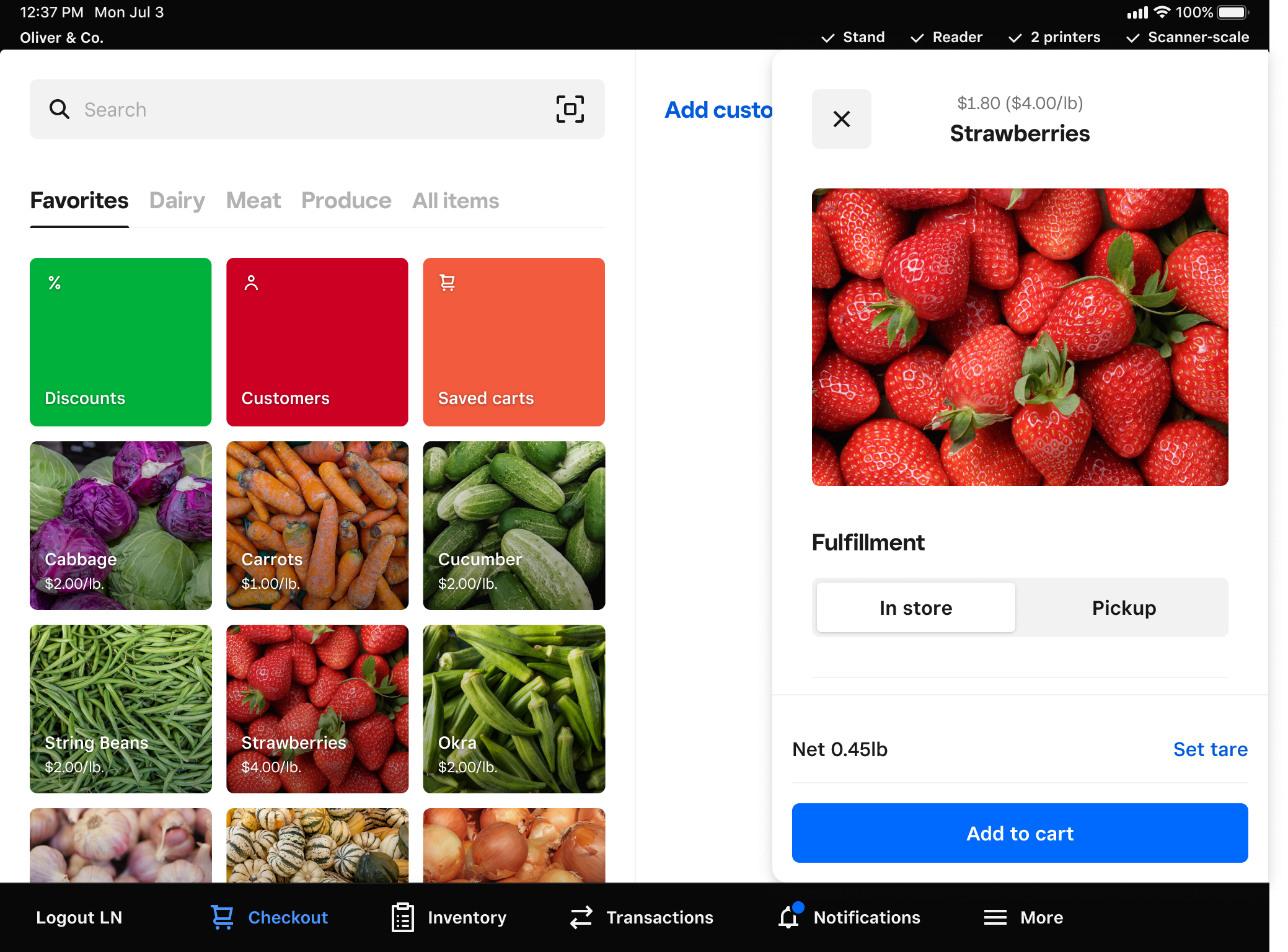Viewport: 1288px width, 952px height.
Task: Check 2 printers connection status
Action: coord(1054,37)
